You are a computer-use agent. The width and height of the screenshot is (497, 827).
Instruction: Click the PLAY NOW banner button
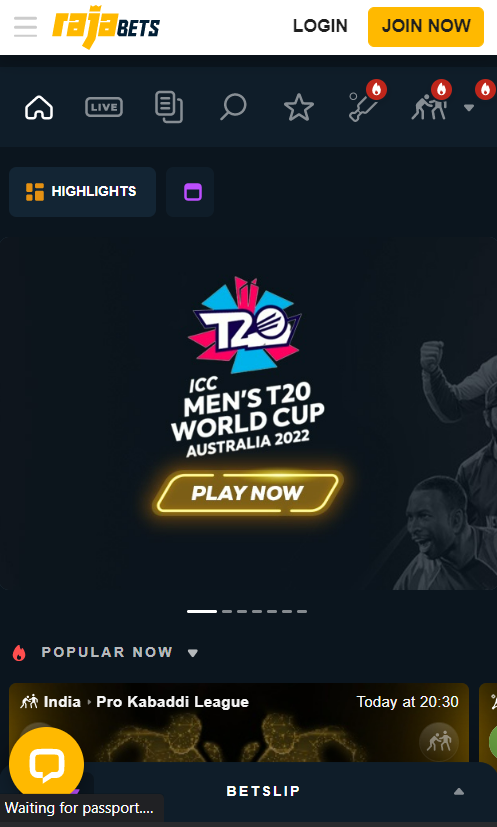247,493
